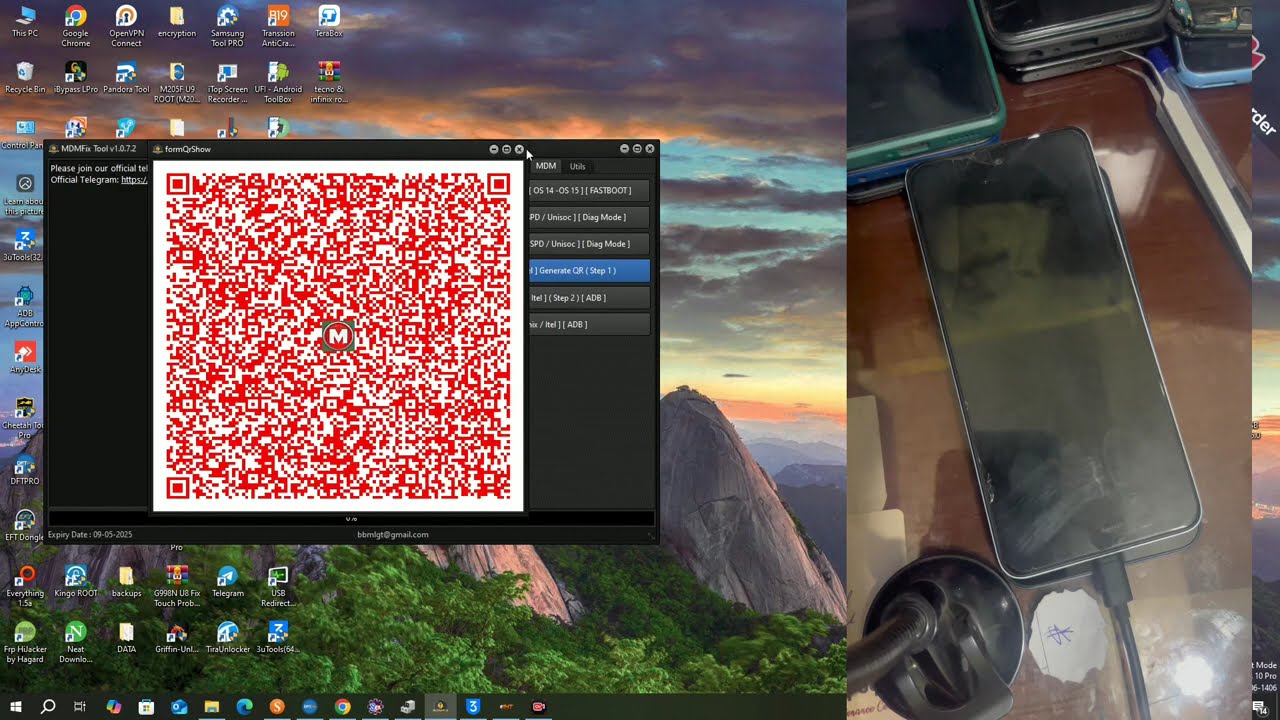Launch iBypass LPro shortcut
Screen dimensions: 1280x720
pyautogui.click(x=75, y=78)
